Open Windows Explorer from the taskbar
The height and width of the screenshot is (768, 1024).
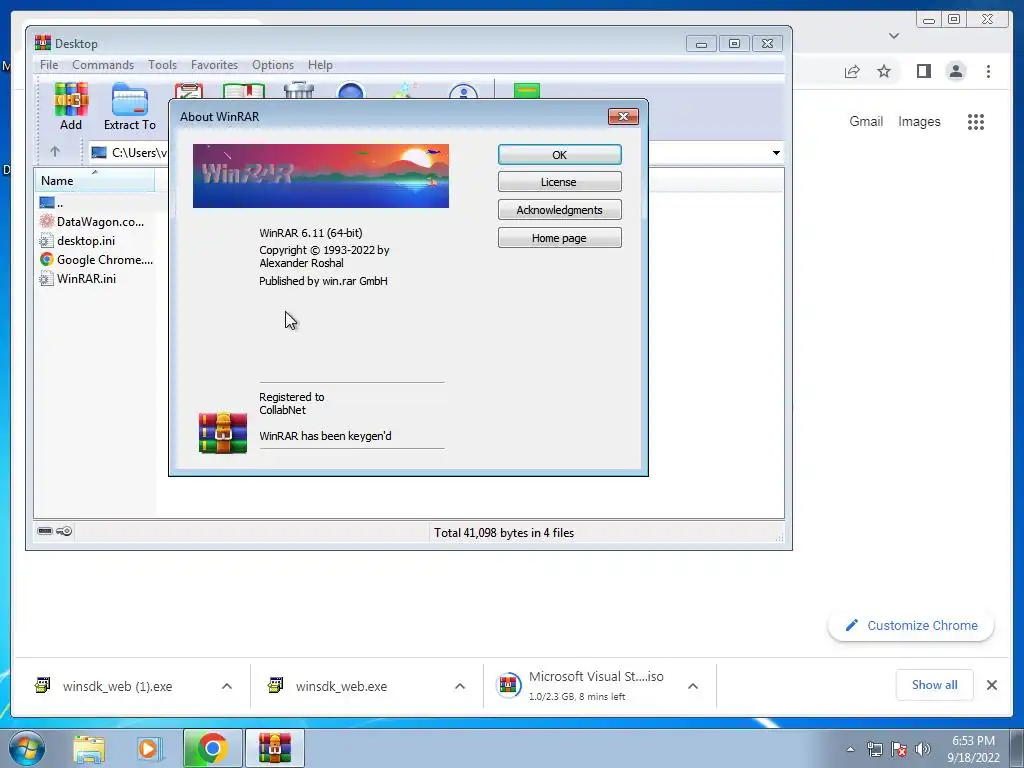(x=89, y=749)
